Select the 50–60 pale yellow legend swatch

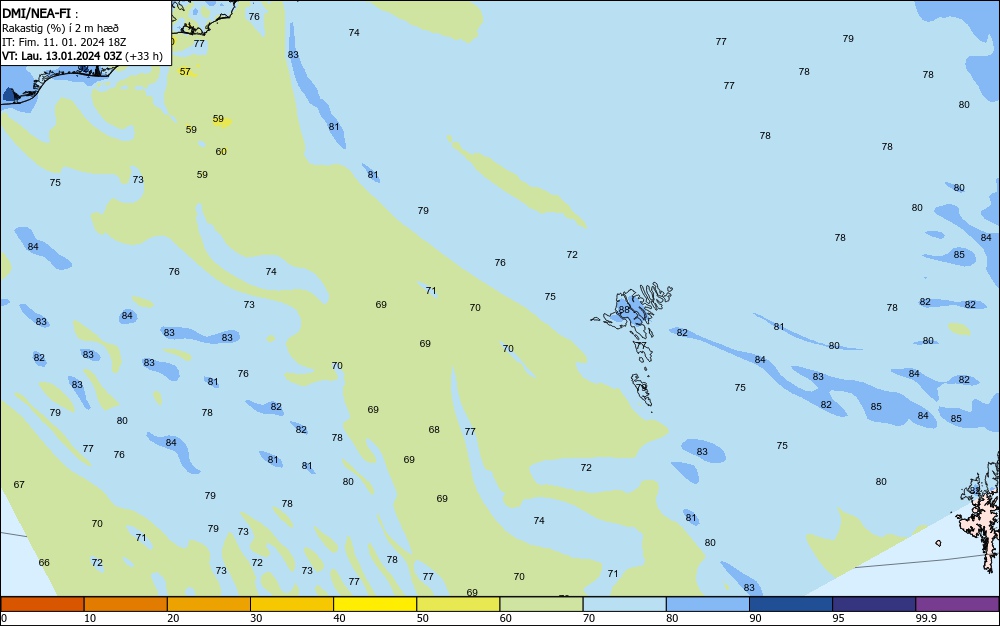pos(458,604)
